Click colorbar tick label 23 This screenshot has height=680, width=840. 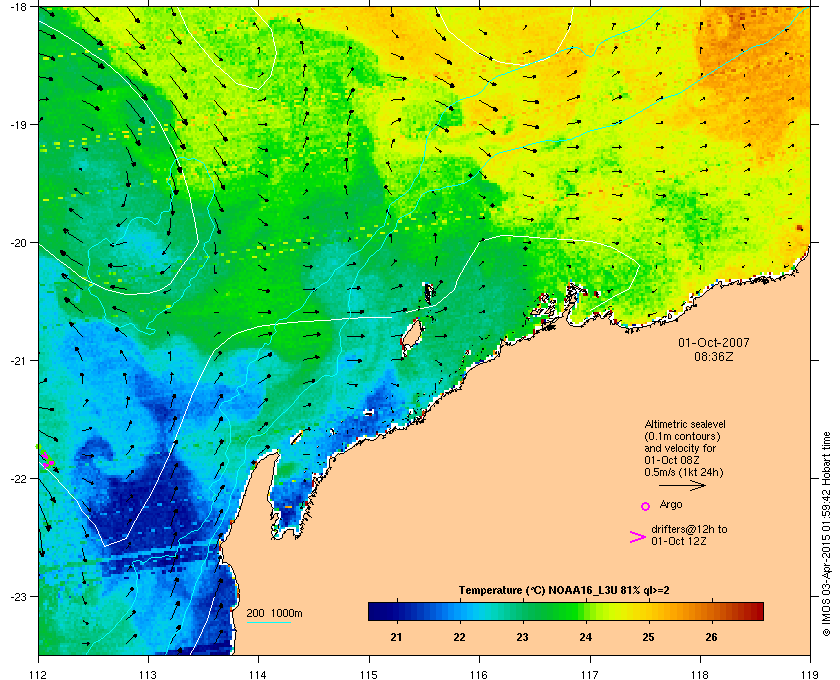pyautogui.click(x=522, y=637)
